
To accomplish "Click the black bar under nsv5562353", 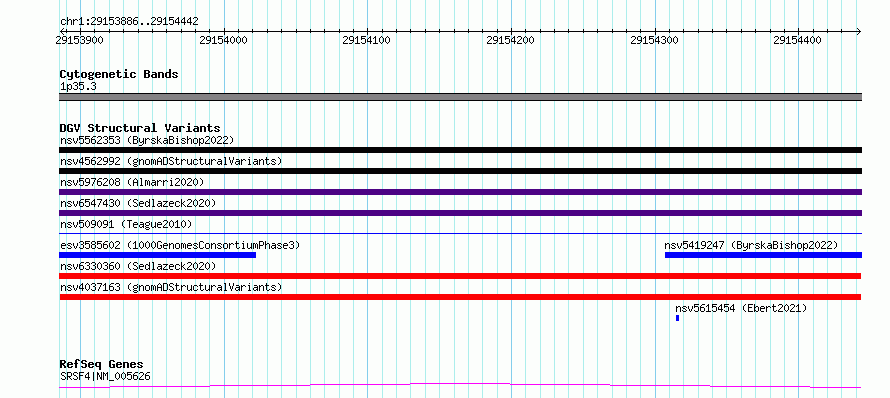I will point(460,150).
